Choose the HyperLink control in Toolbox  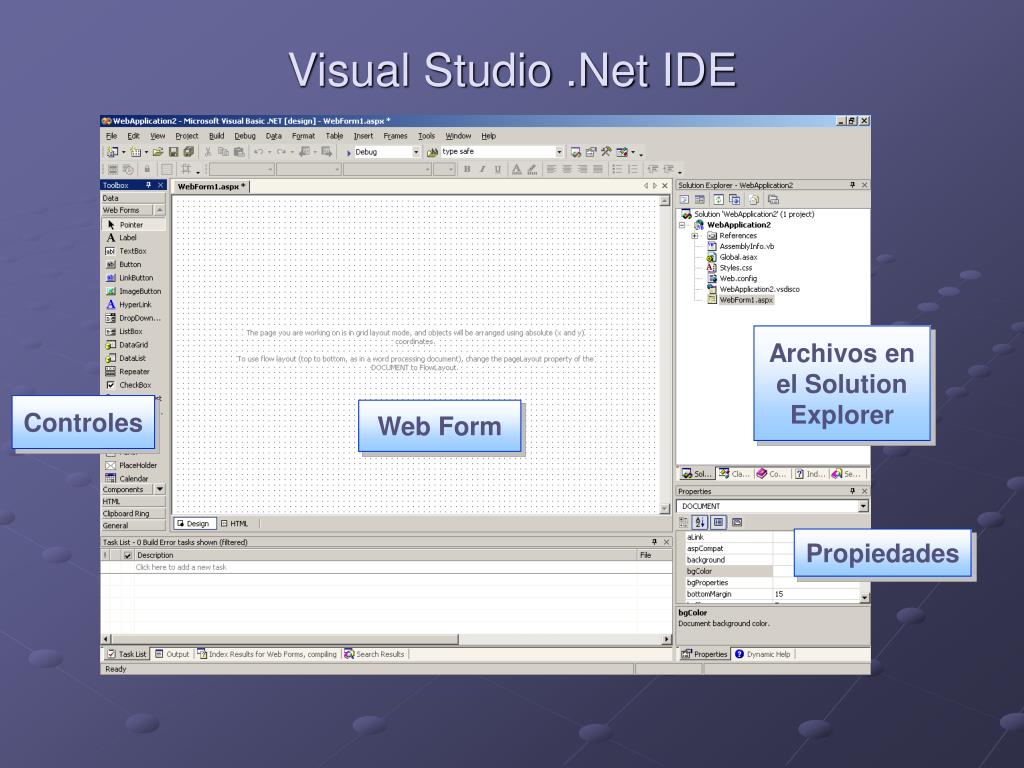[135, 304]
